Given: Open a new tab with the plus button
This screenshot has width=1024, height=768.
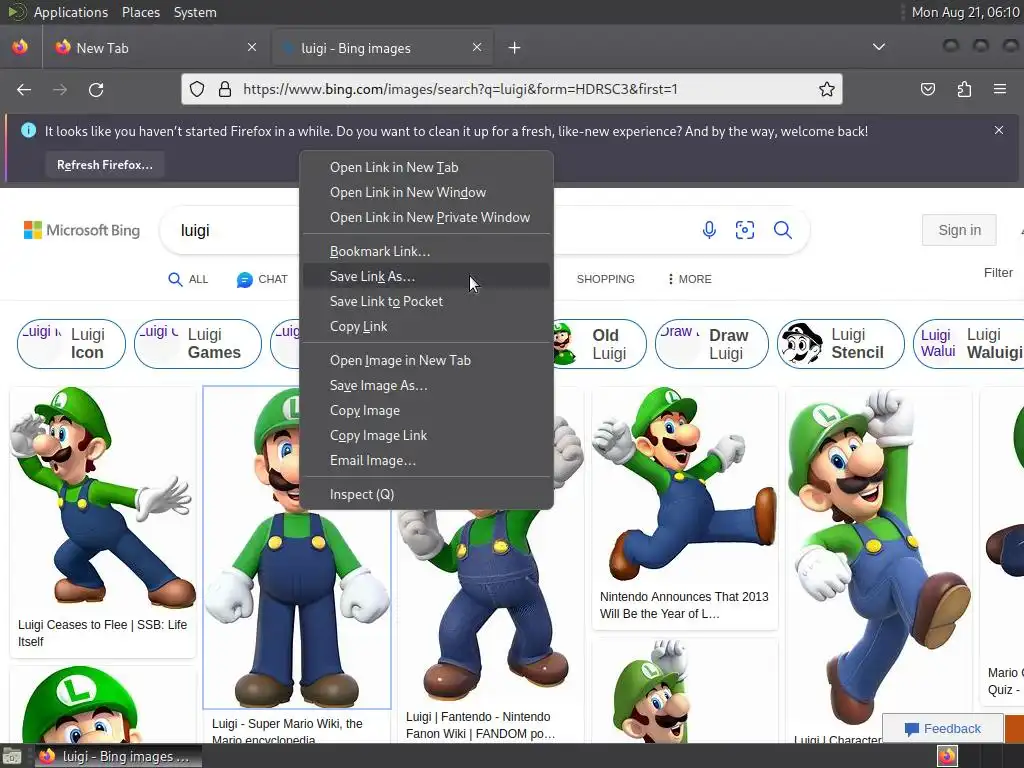Looking at the screenshot, I should [x=515, y=48].
